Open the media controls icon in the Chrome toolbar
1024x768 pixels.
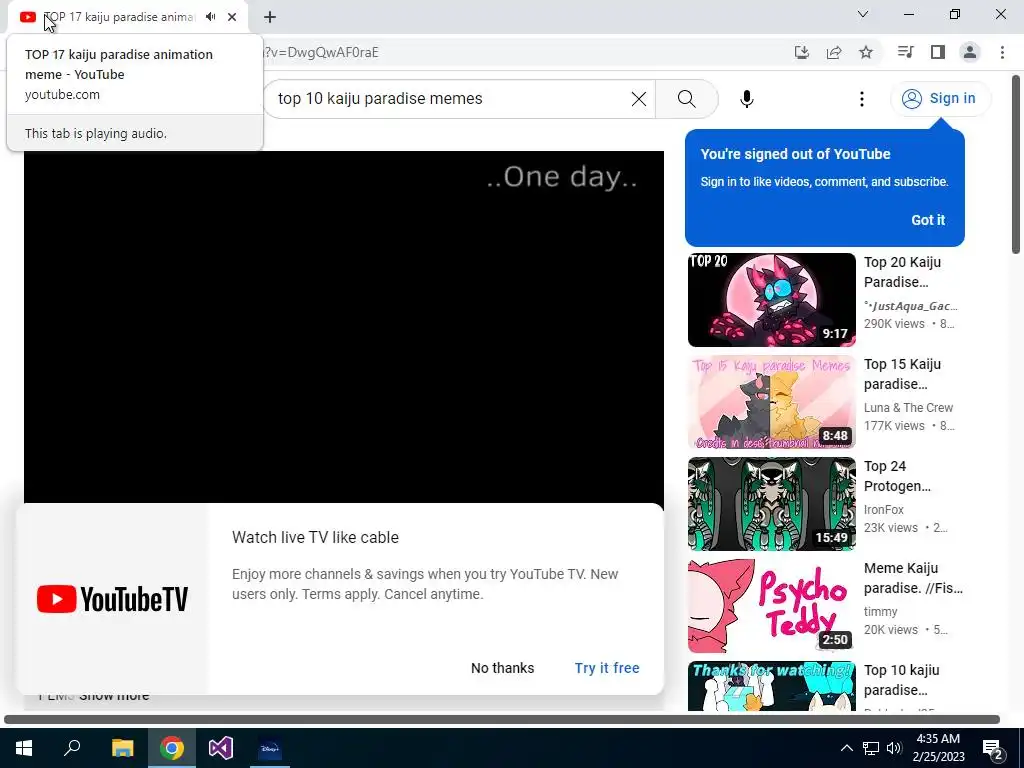(x=905, y=52)
